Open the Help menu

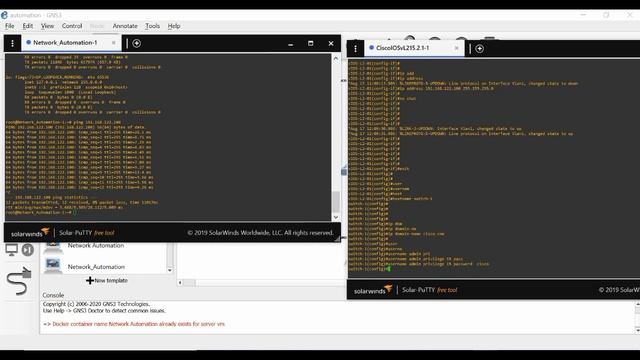coord(174,26)
